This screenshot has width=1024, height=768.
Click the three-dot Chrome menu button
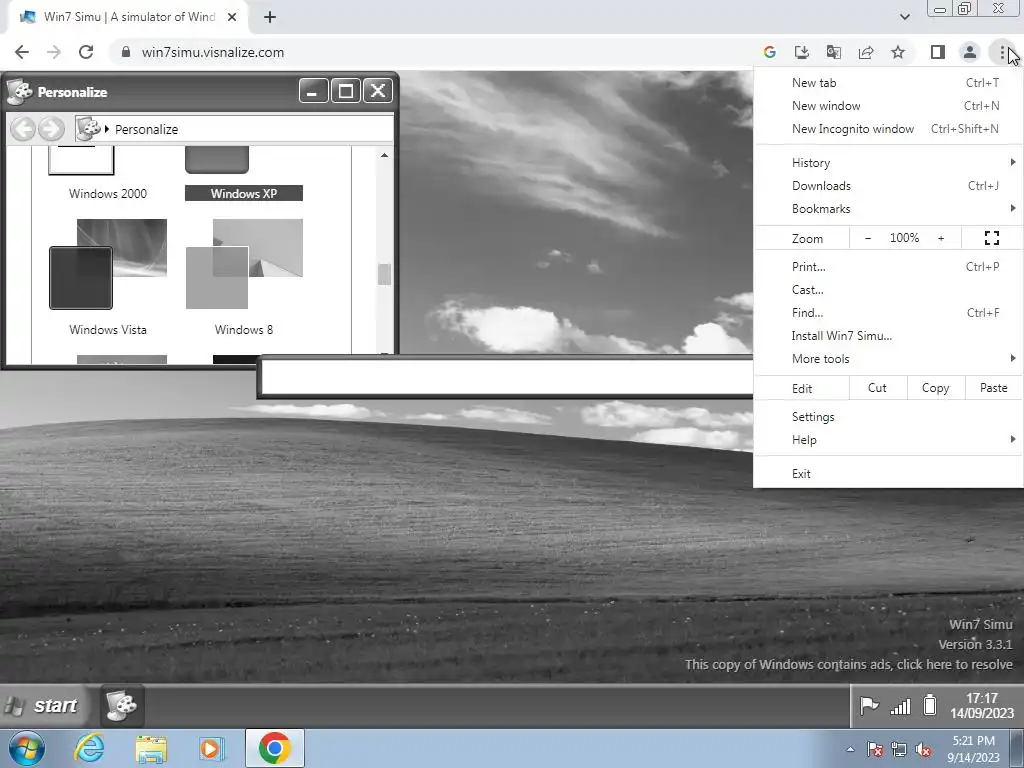(1002, 52)
